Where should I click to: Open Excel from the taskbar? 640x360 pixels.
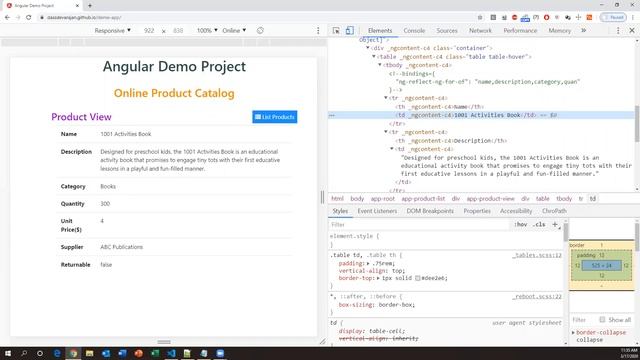[x=155, y=353]
